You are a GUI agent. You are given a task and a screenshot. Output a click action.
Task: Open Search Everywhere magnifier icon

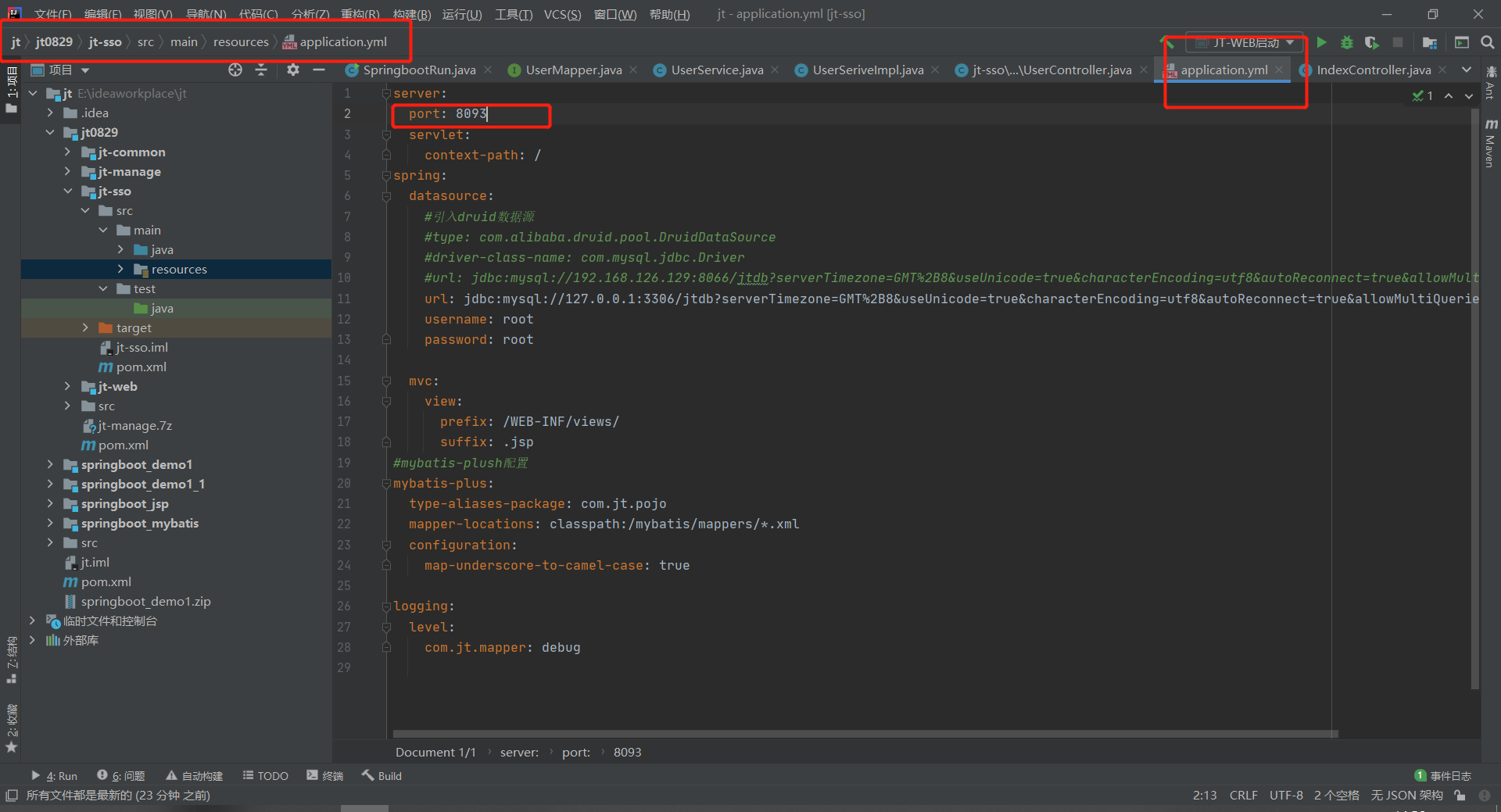point(1488,42)
